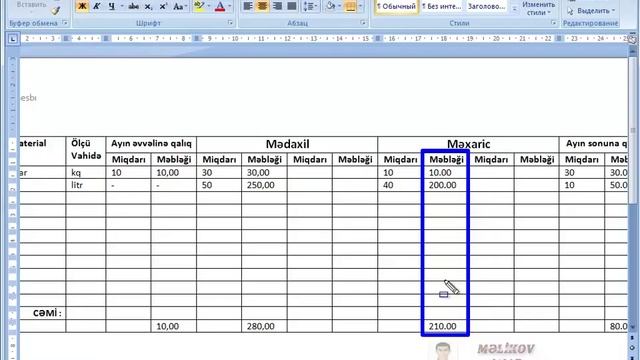Open the highlight color dropdown arrow
The width and height of the screenshot is (640, 360).
click(x=209, y=6)
